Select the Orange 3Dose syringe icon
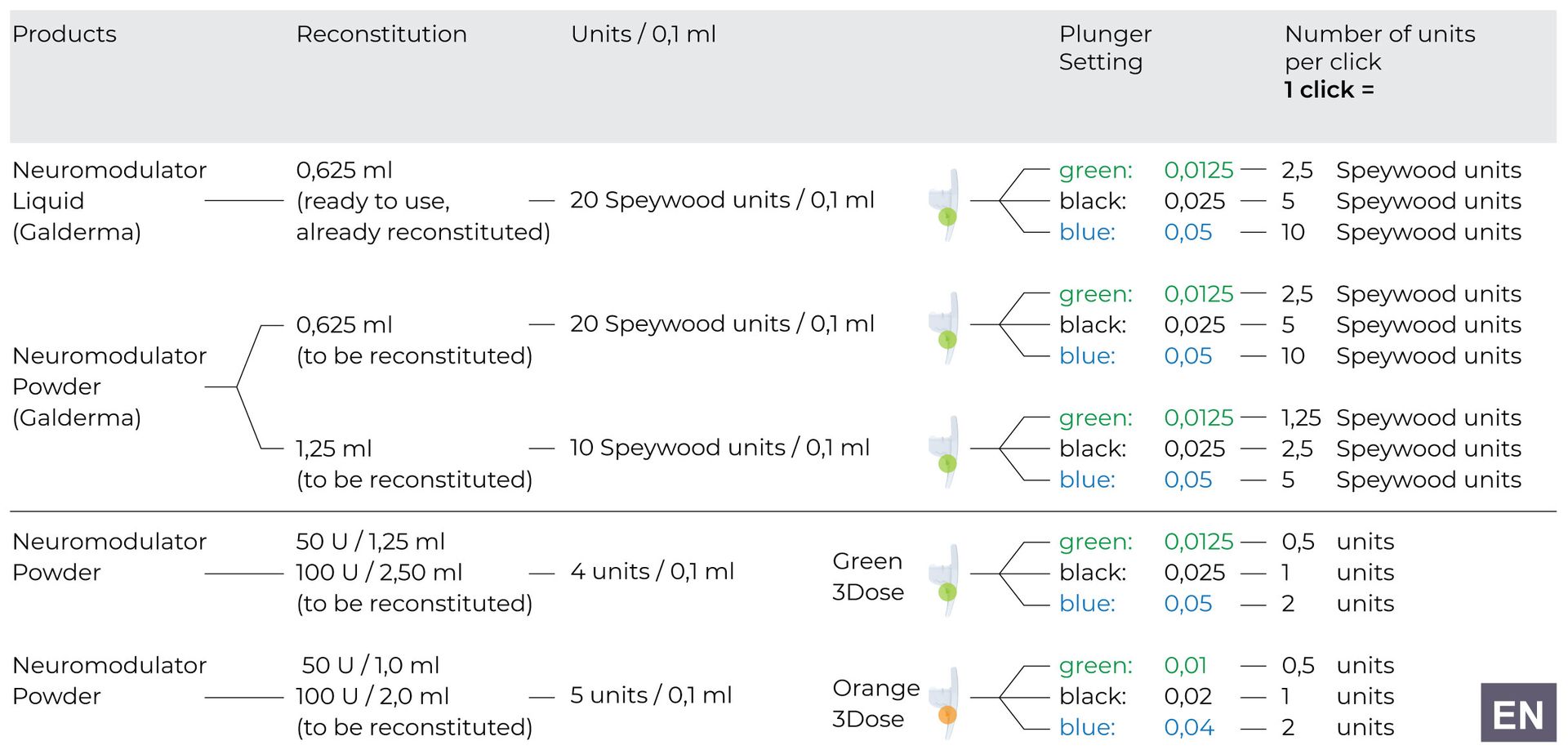1568x750 pixels. pyautogui.click(x=946, y=703)
